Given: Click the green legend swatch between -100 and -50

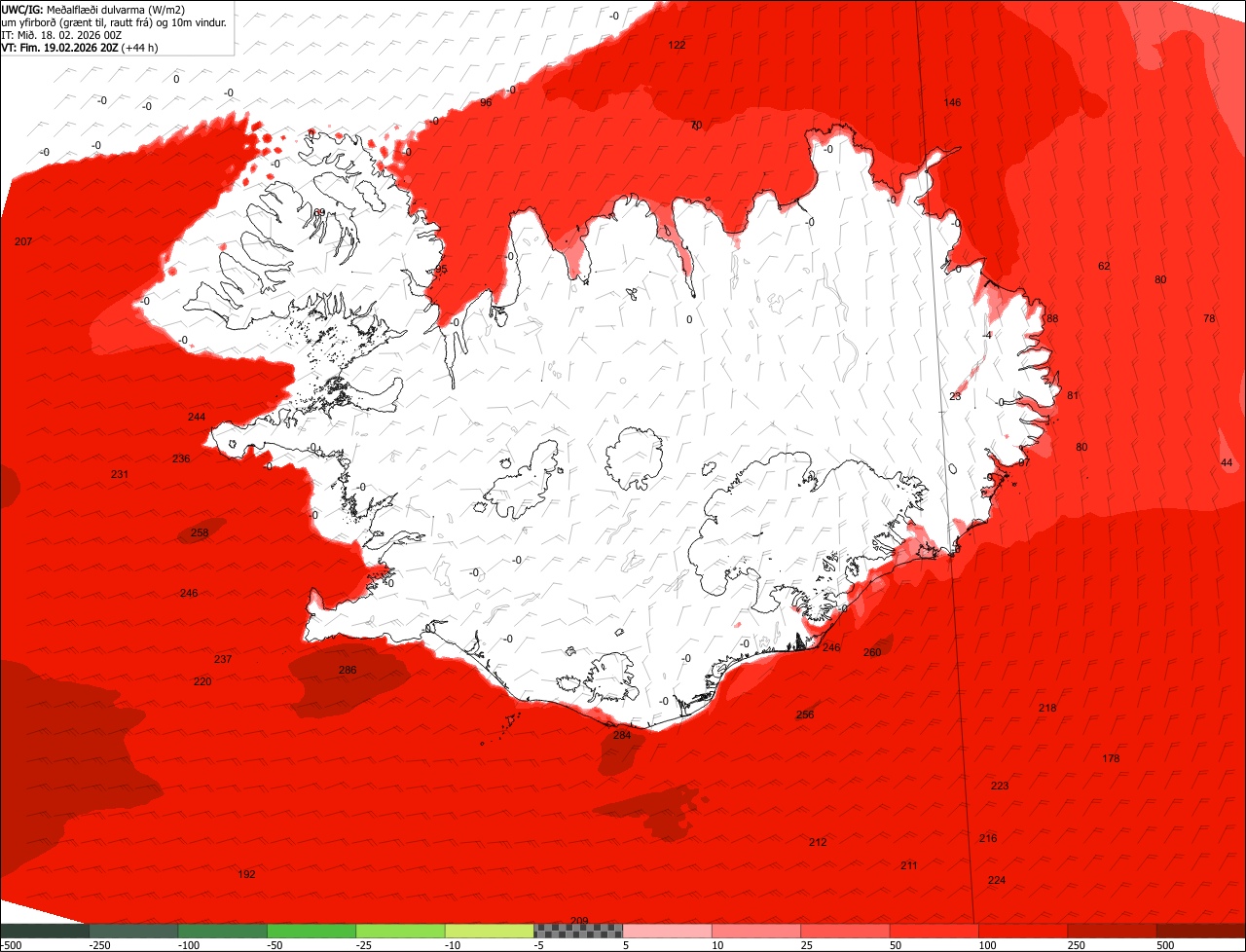Looking at the screenshot, I should tap(222, 931).
